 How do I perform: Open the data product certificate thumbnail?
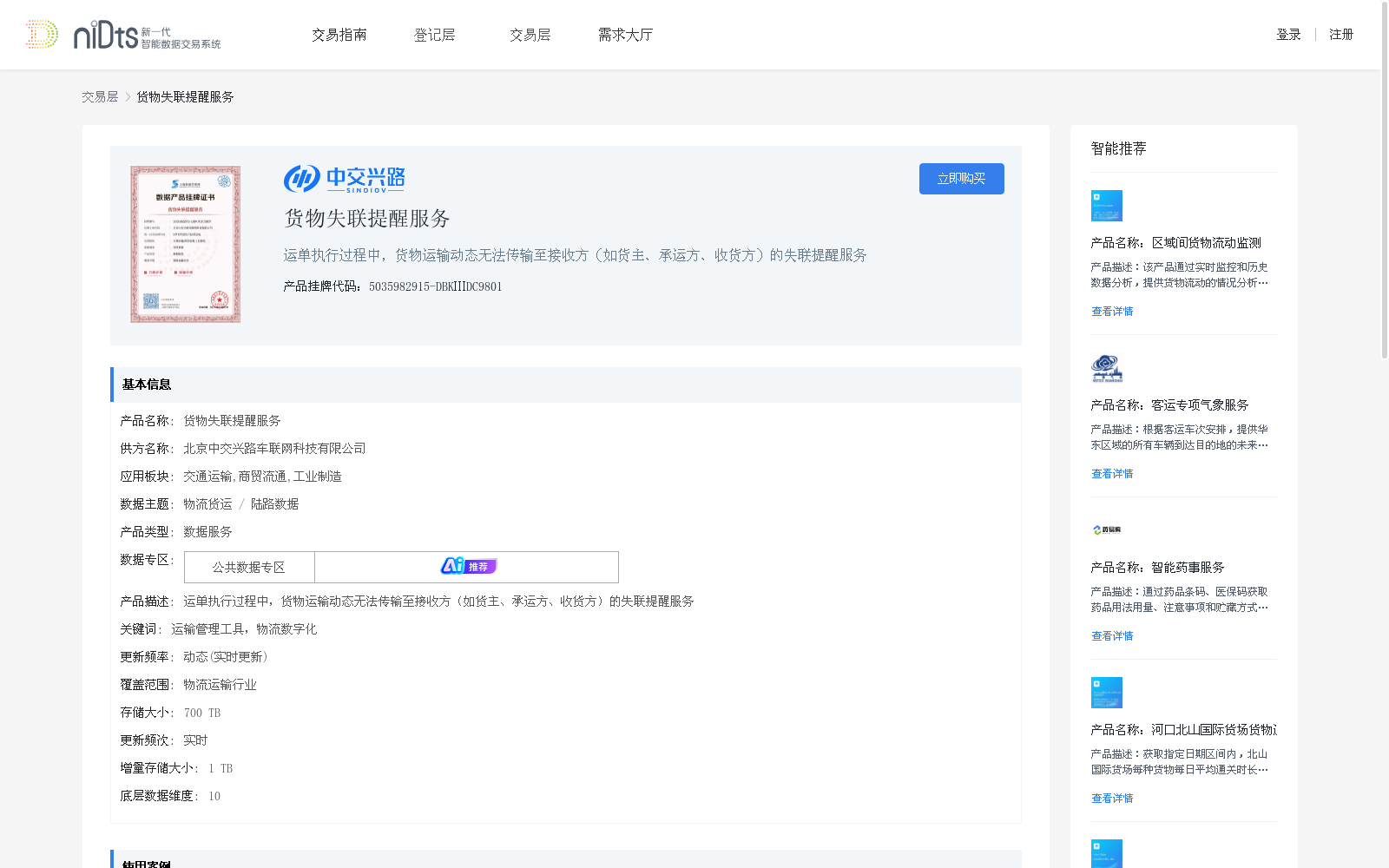185,244
